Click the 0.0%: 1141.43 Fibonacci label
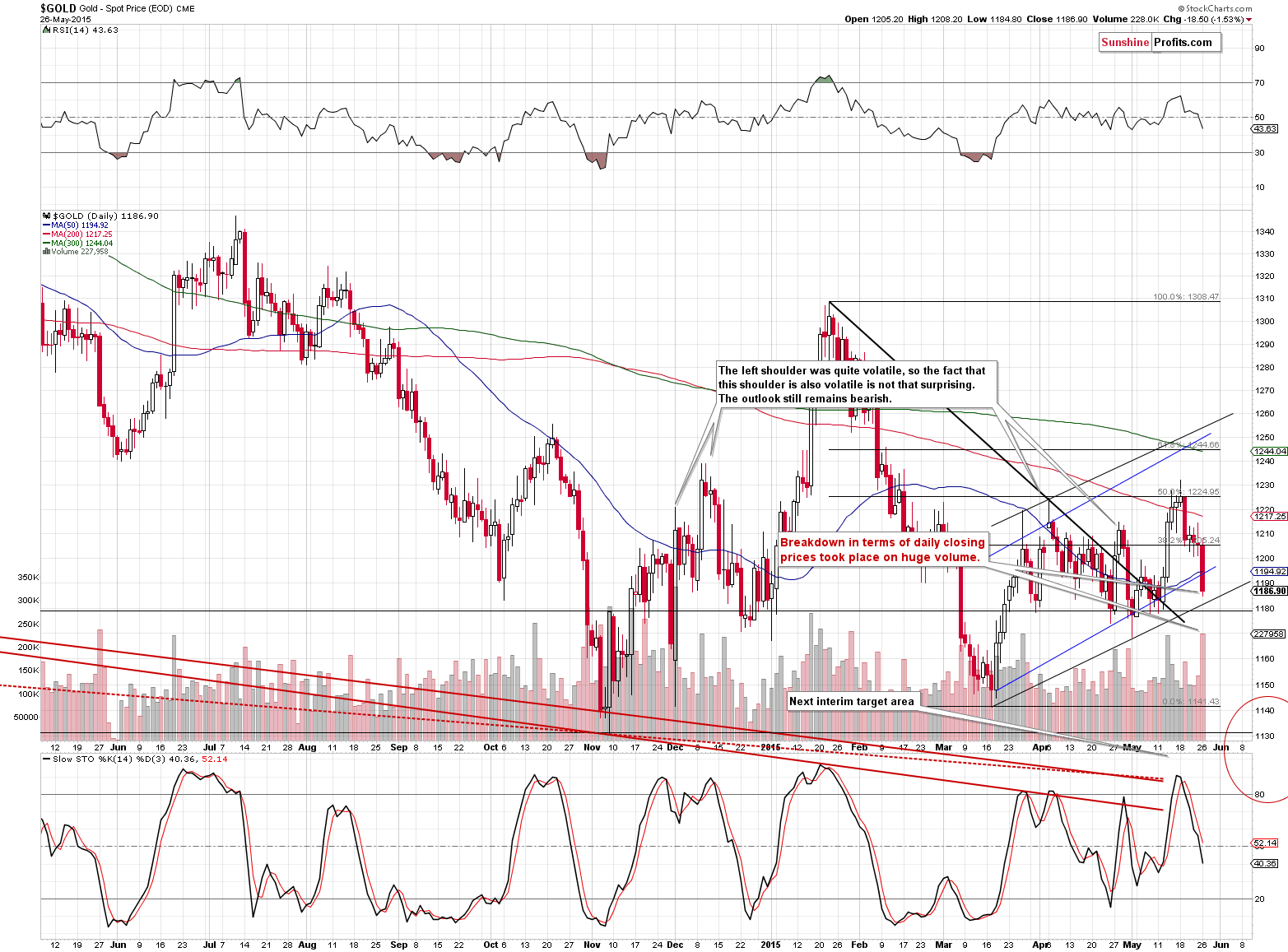 (1190, 702)
